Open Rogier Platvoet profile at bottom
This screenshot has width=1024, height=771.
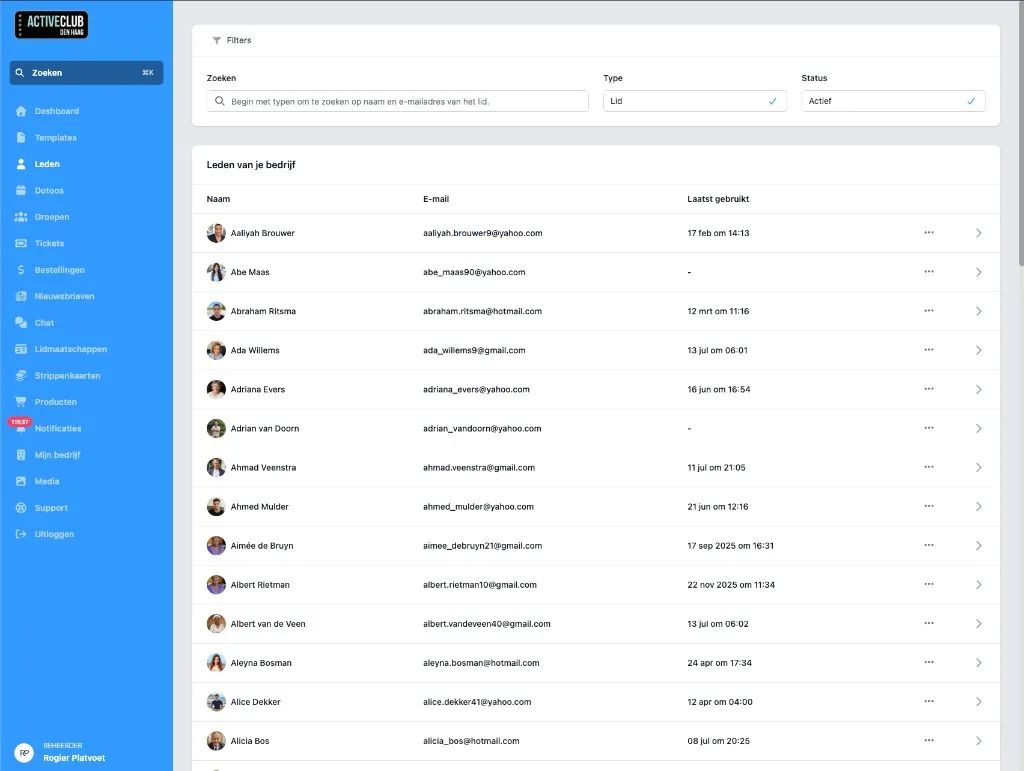(61, 752)
